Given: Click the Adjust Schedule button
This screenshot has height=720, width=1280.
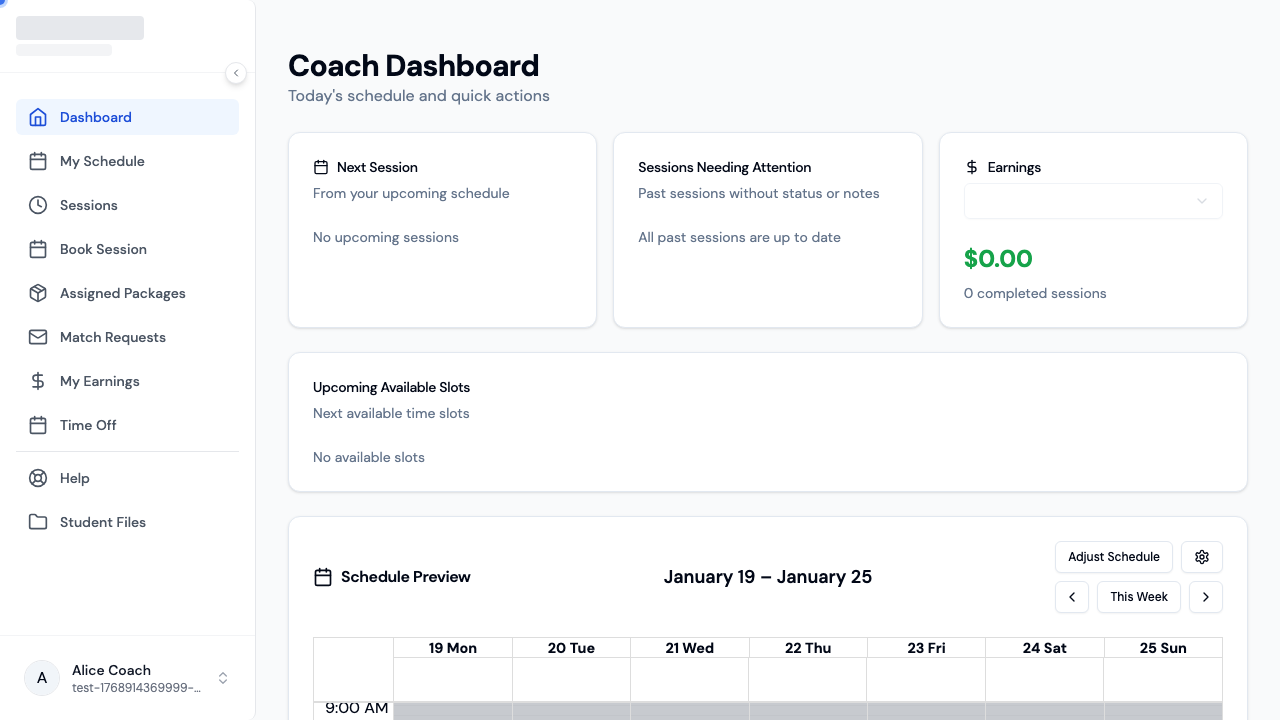Looking at the screenshot, I should [1114, 557].
